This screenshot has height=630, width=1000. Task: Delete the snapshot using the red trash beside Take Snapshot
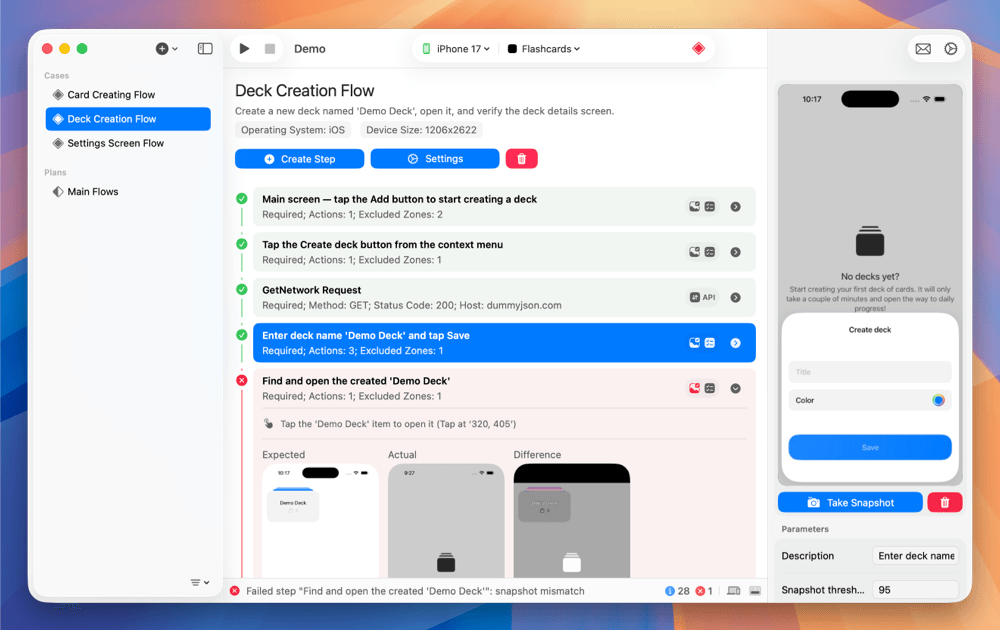click(945, 502)
